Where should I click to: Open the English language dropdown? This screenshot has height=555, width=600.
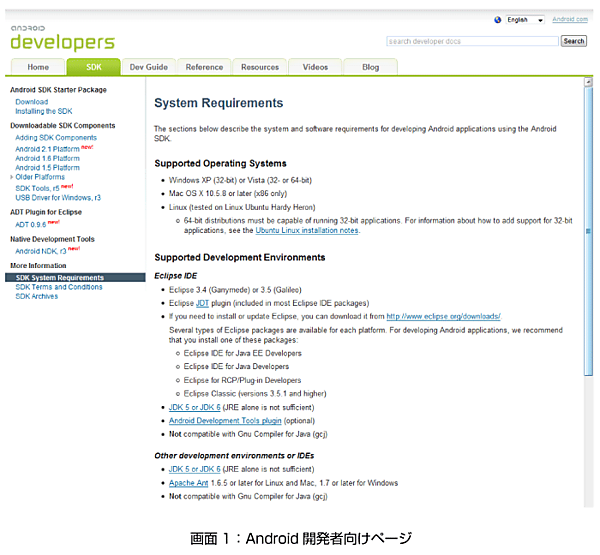pyautogui.click(x=525, y=20)
